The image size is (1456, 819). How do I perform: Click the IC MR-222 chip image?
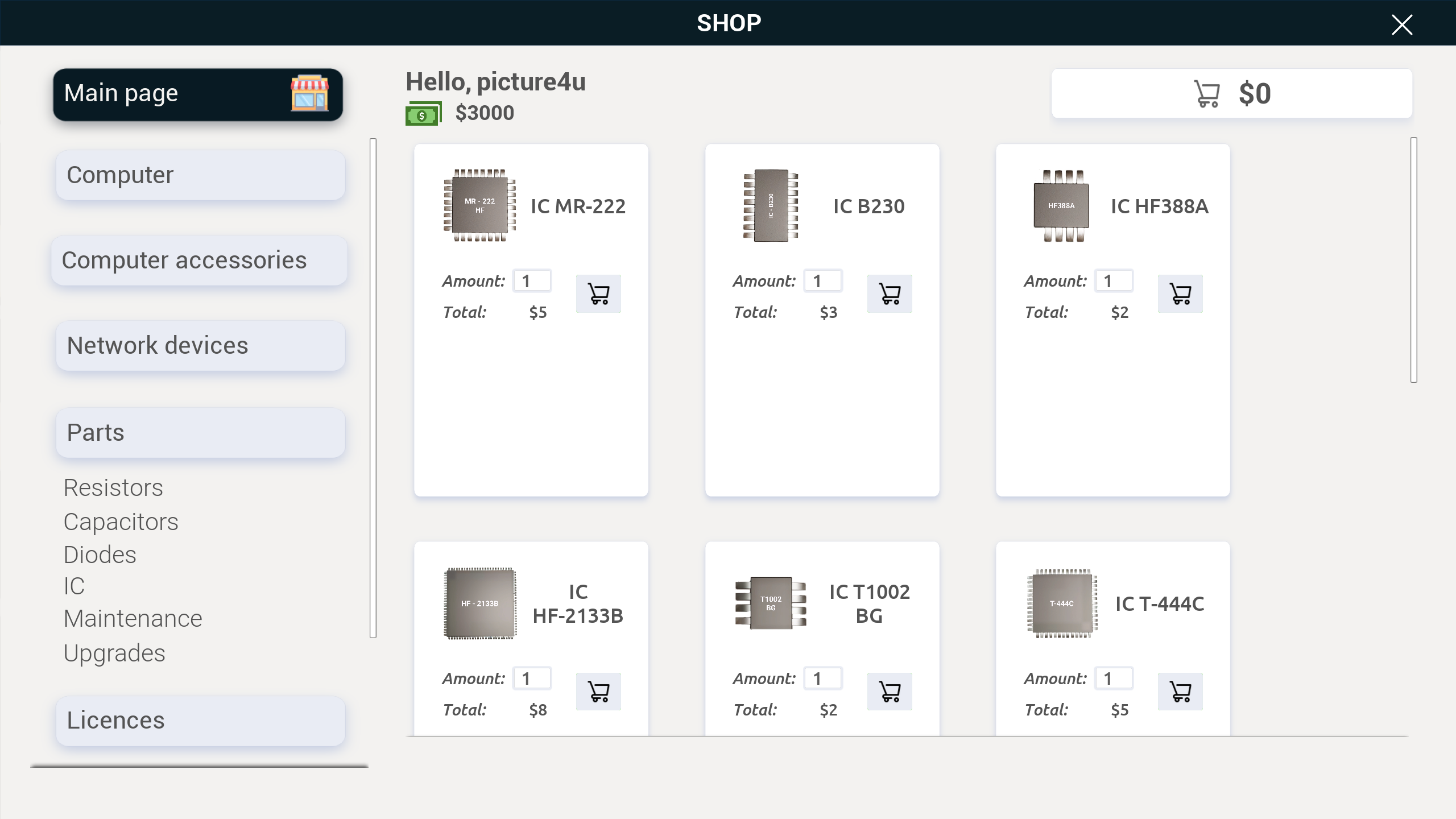click(479, 205)
